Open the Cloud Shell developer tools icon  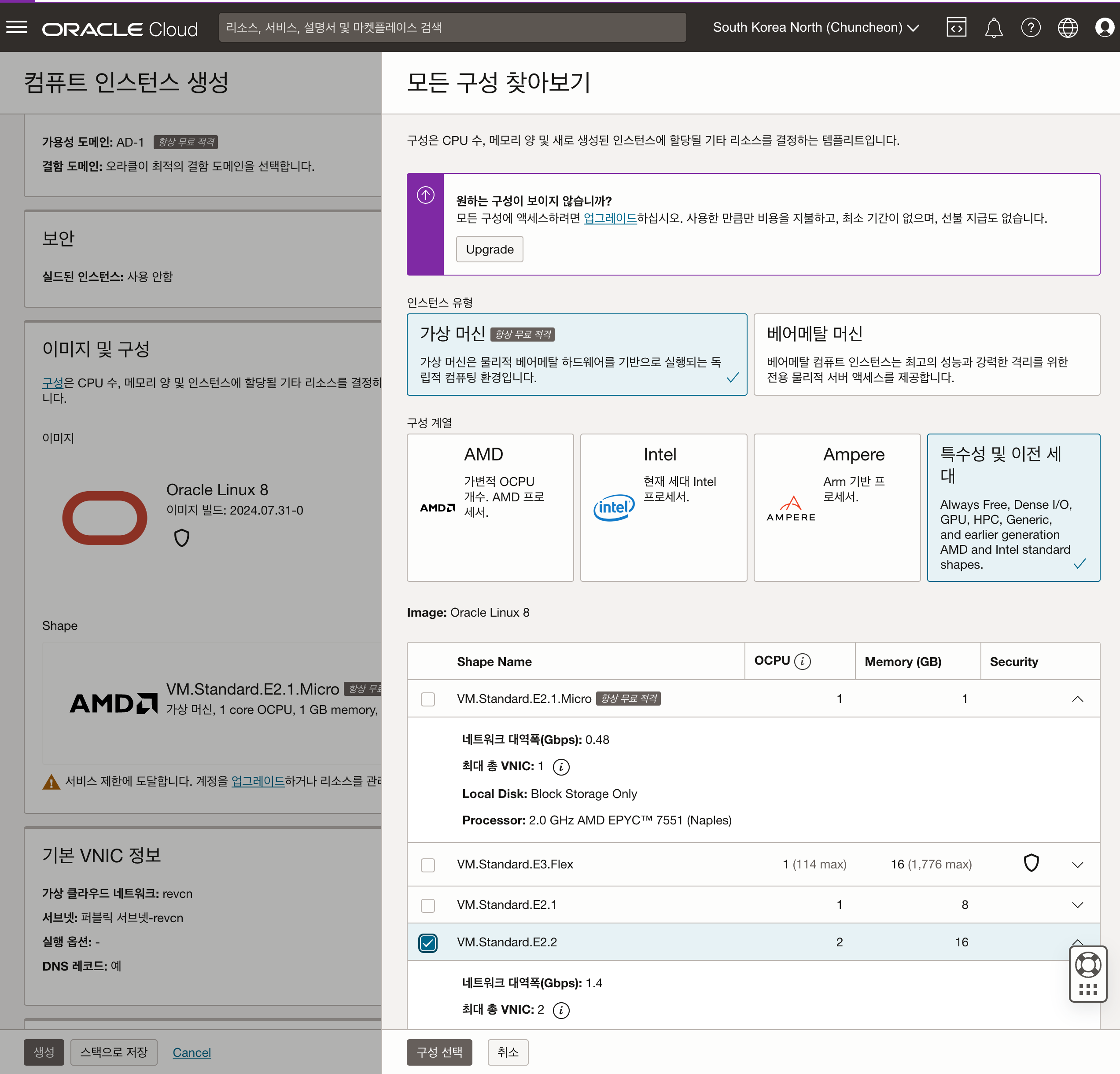(956, 27)
